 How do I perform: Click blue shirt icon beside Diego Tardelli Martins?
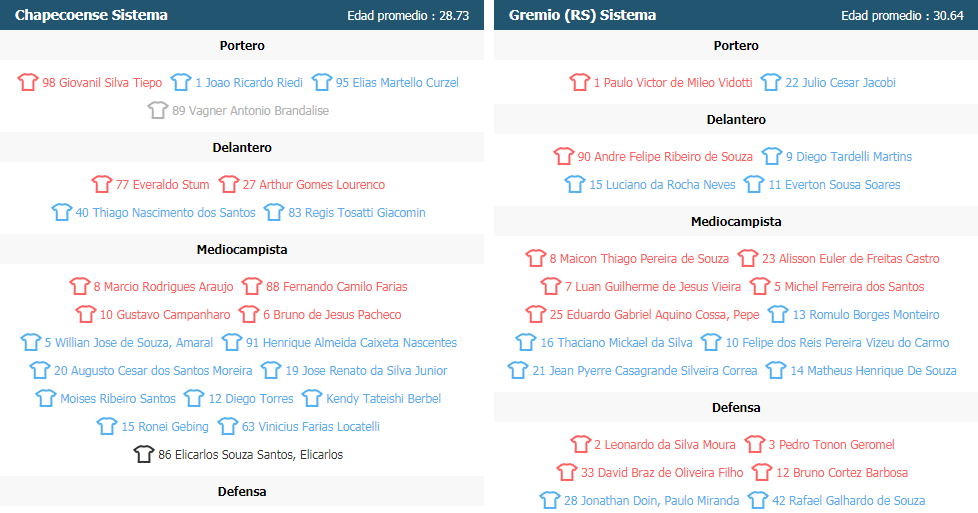pos(772,157)
